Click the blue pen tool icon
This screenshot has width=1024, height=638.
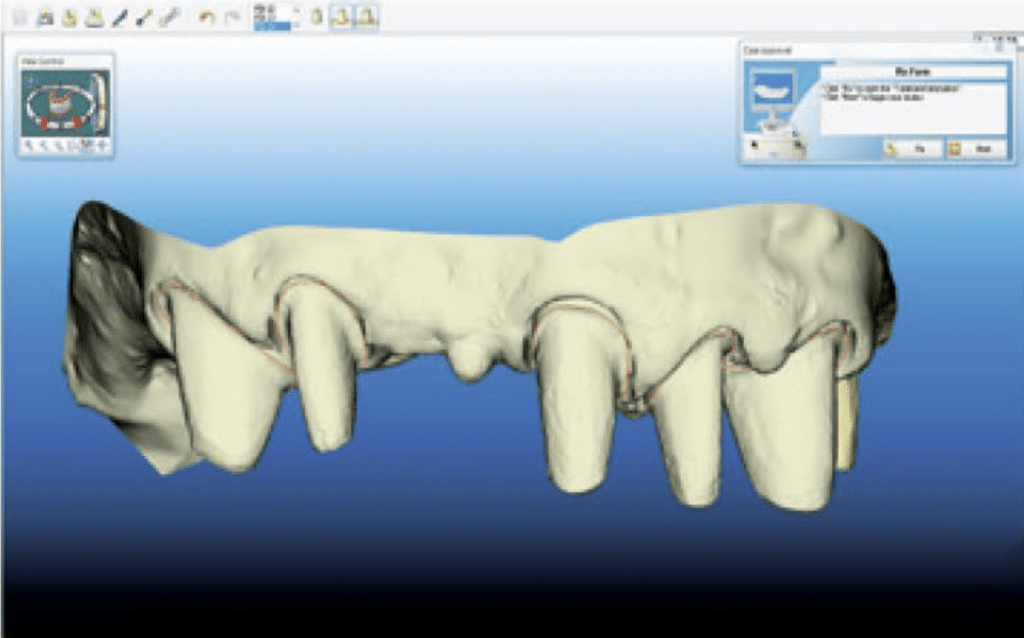(120, 17)
